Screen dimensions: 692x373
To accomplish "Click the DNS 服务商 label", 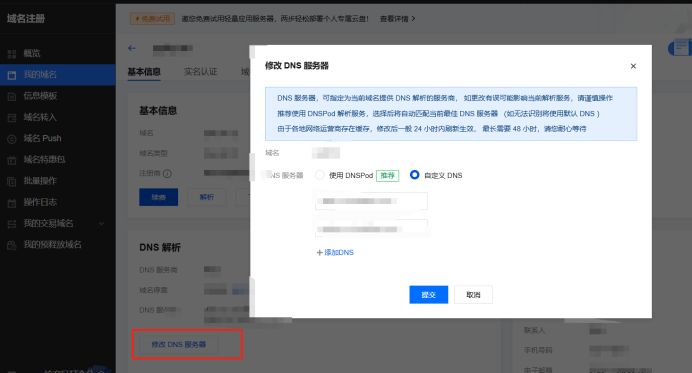I will [x=158, y=270].
